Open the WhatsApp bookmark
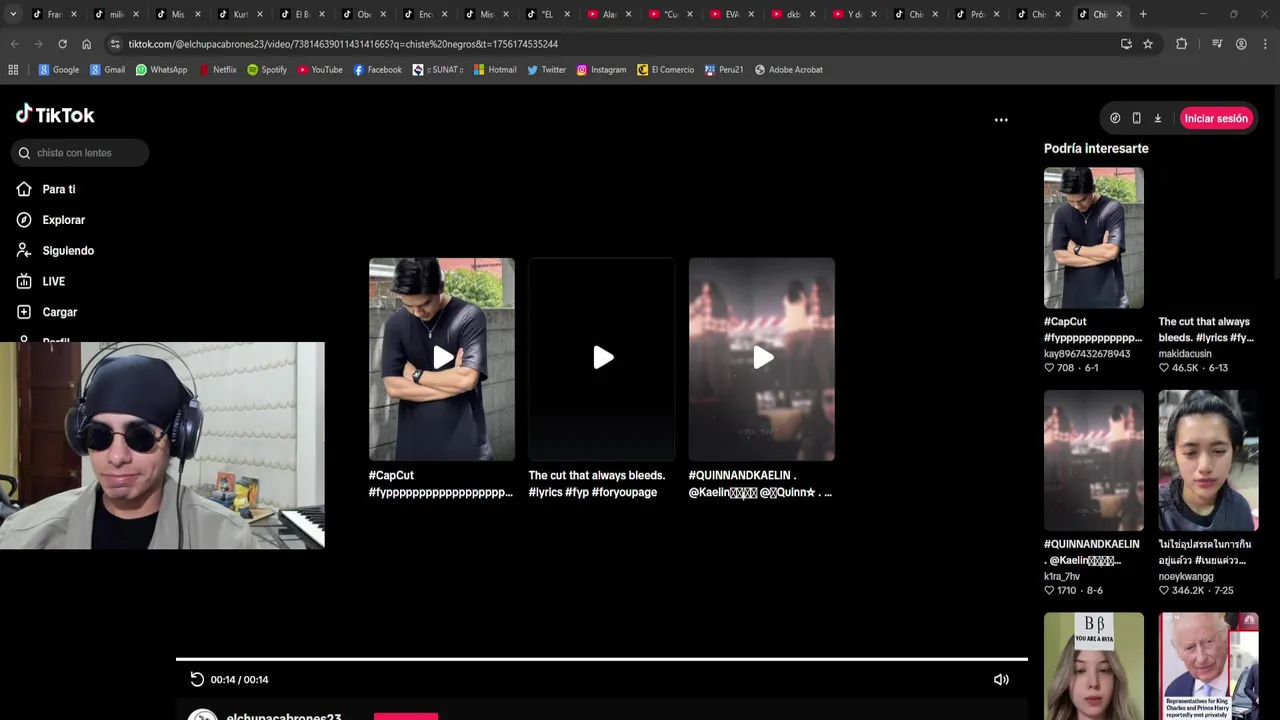The height and width of the screenshot is (720, 1280). pos(162,70)
